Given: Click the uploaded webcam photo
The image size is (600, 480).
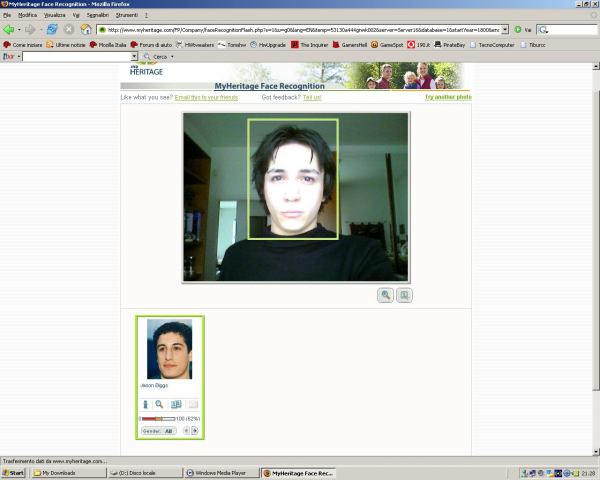Looking at the screenshot, I should click(x=296, y=197).
